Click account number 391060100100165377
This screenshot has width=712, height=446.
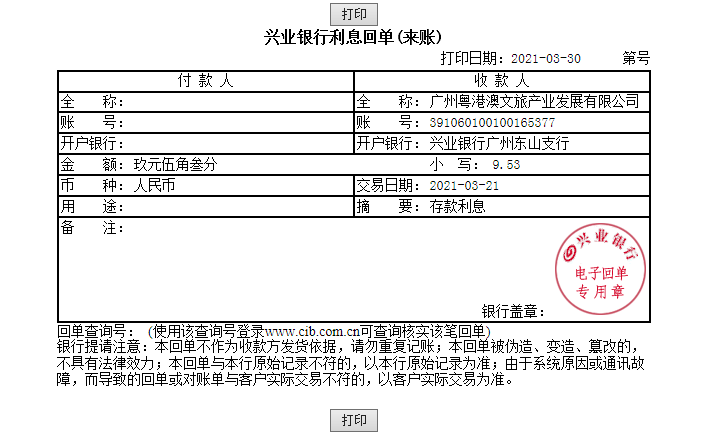click(492, 123)
